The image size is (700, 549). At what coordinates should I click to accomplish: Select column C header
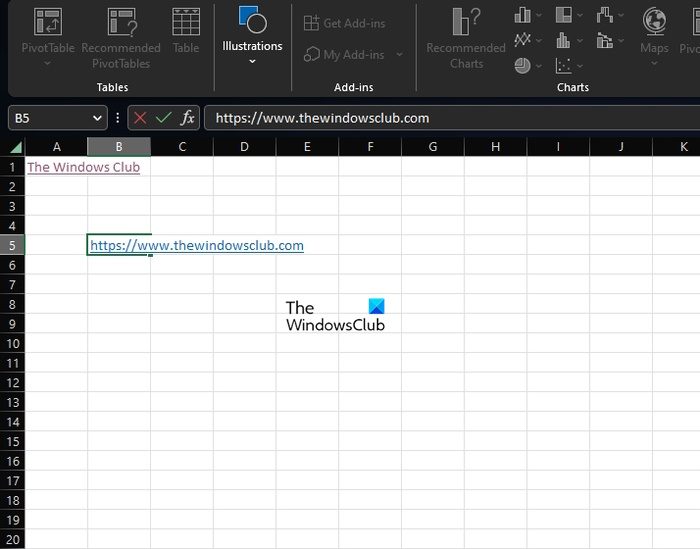pos(182,147)
